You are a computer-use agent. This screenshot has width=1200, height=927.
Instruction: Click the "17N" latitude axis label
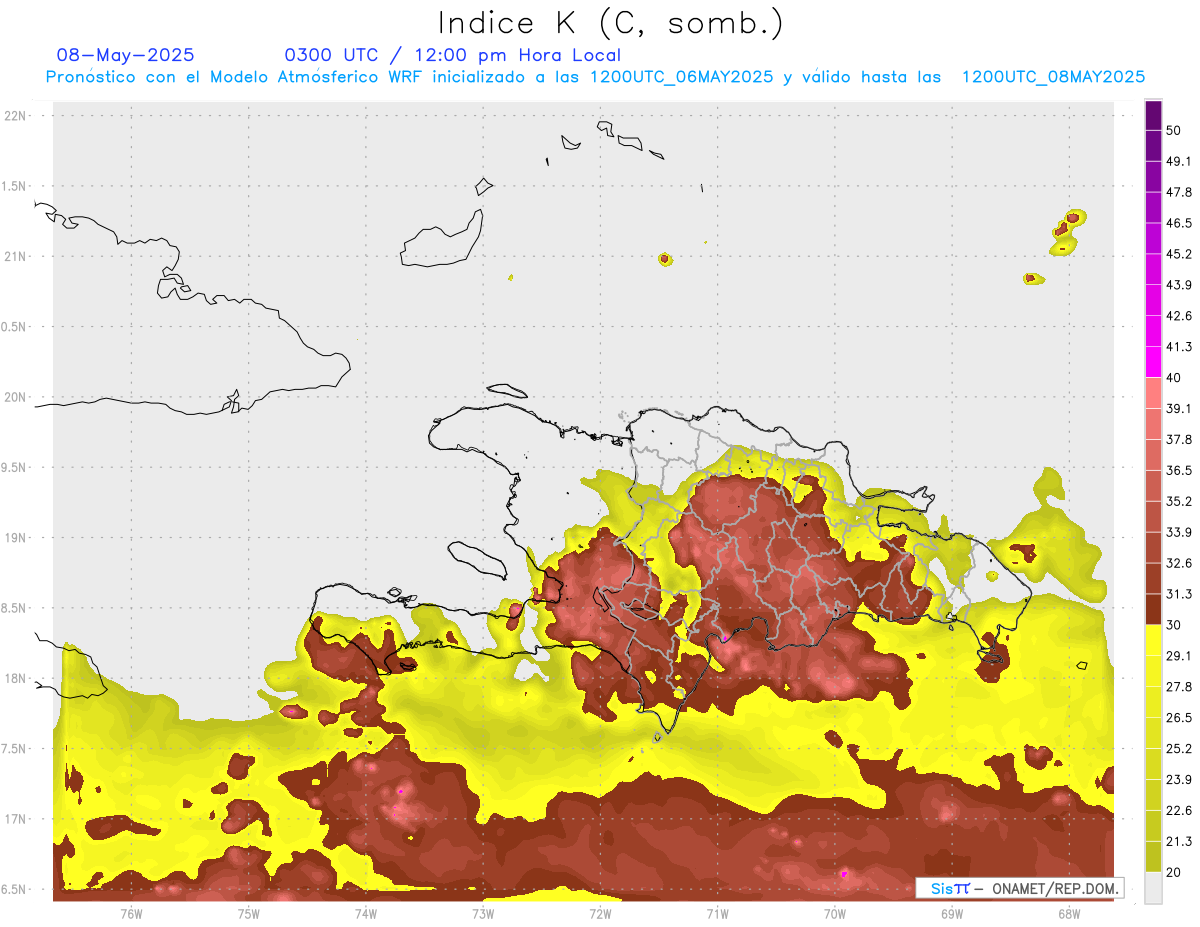point(15,819)
